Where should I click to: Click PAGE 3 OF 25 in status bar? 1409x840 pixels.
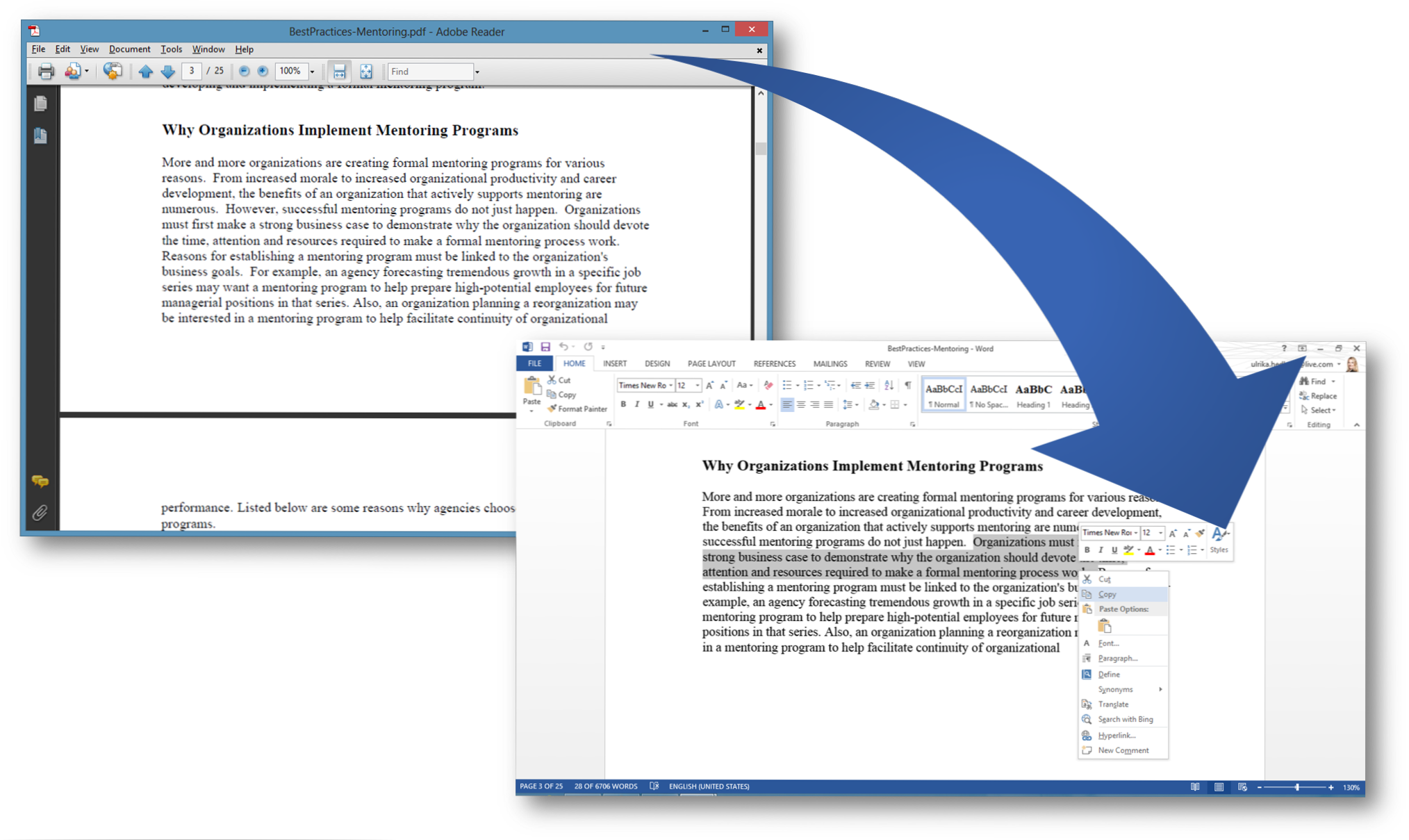point(541,787)
